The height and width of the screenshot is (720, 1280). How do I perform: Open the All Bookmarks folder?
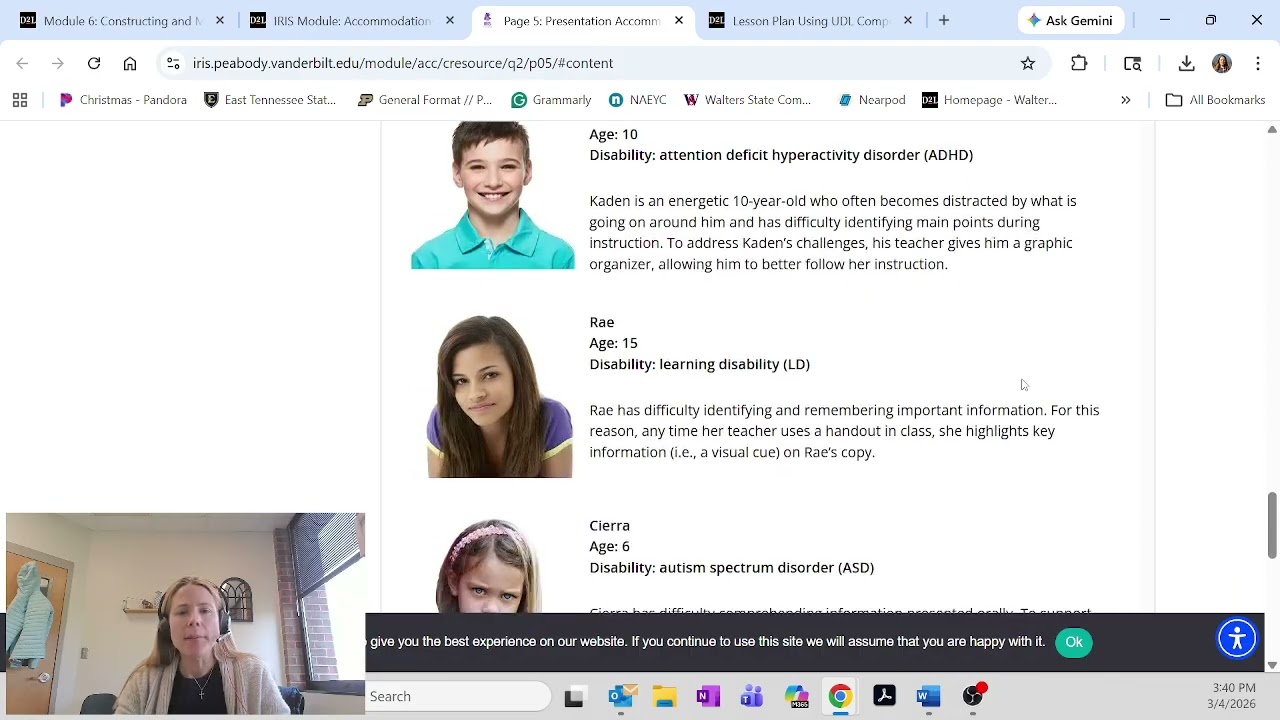1215,100
